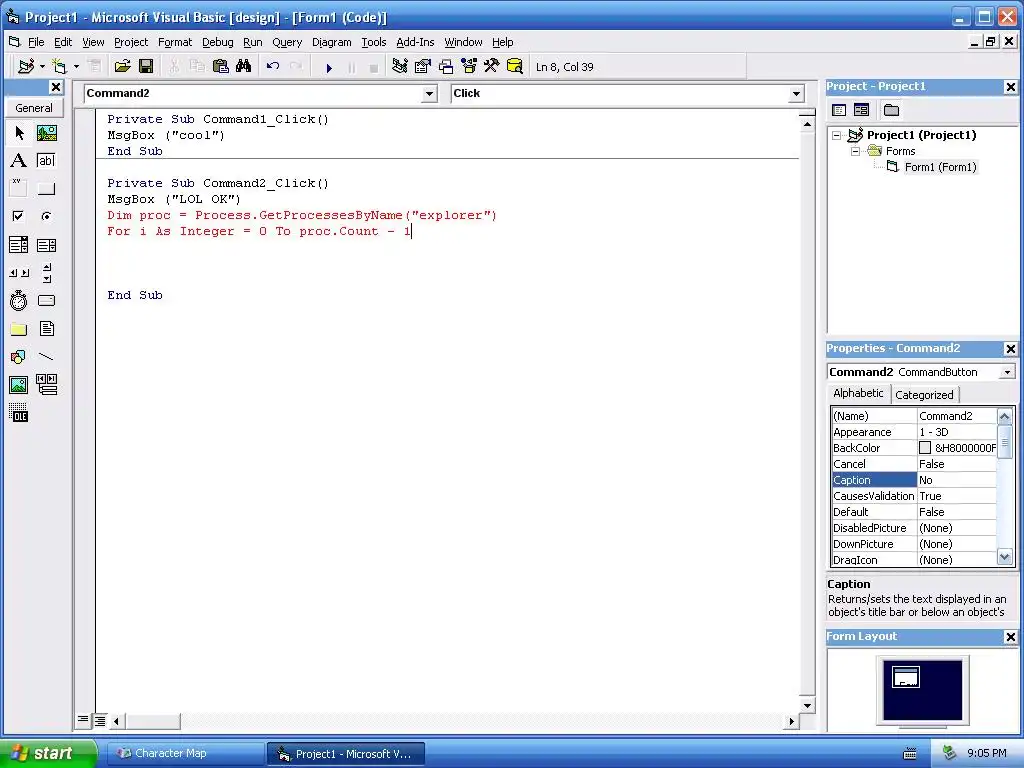Viewport: 1024px width, 768px height.
Task: Open the Form Layout Window toolbar icon
Action: pos(446,66)
